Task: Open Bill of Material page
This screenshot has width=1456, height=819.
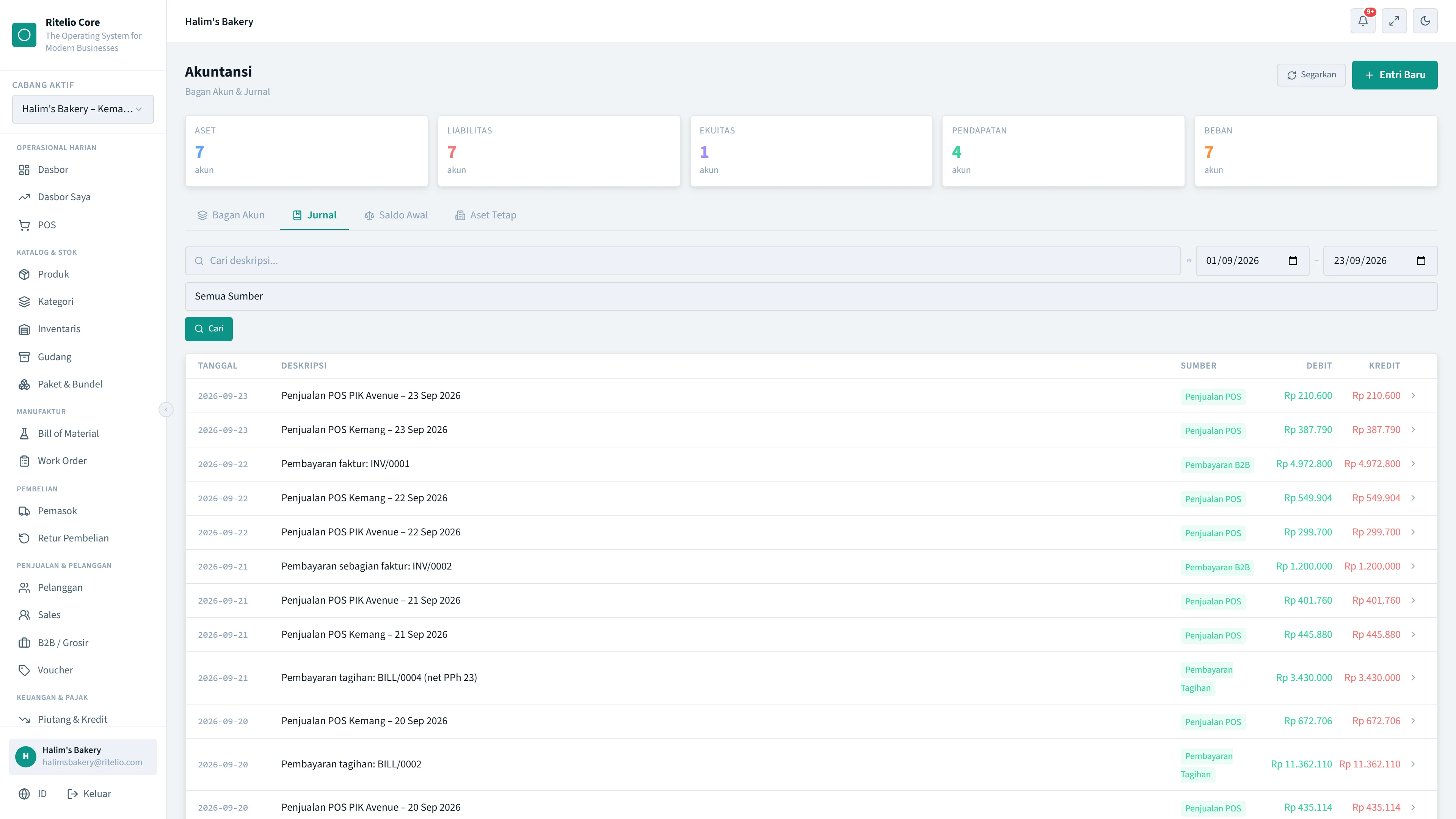Action: [83, 433]
